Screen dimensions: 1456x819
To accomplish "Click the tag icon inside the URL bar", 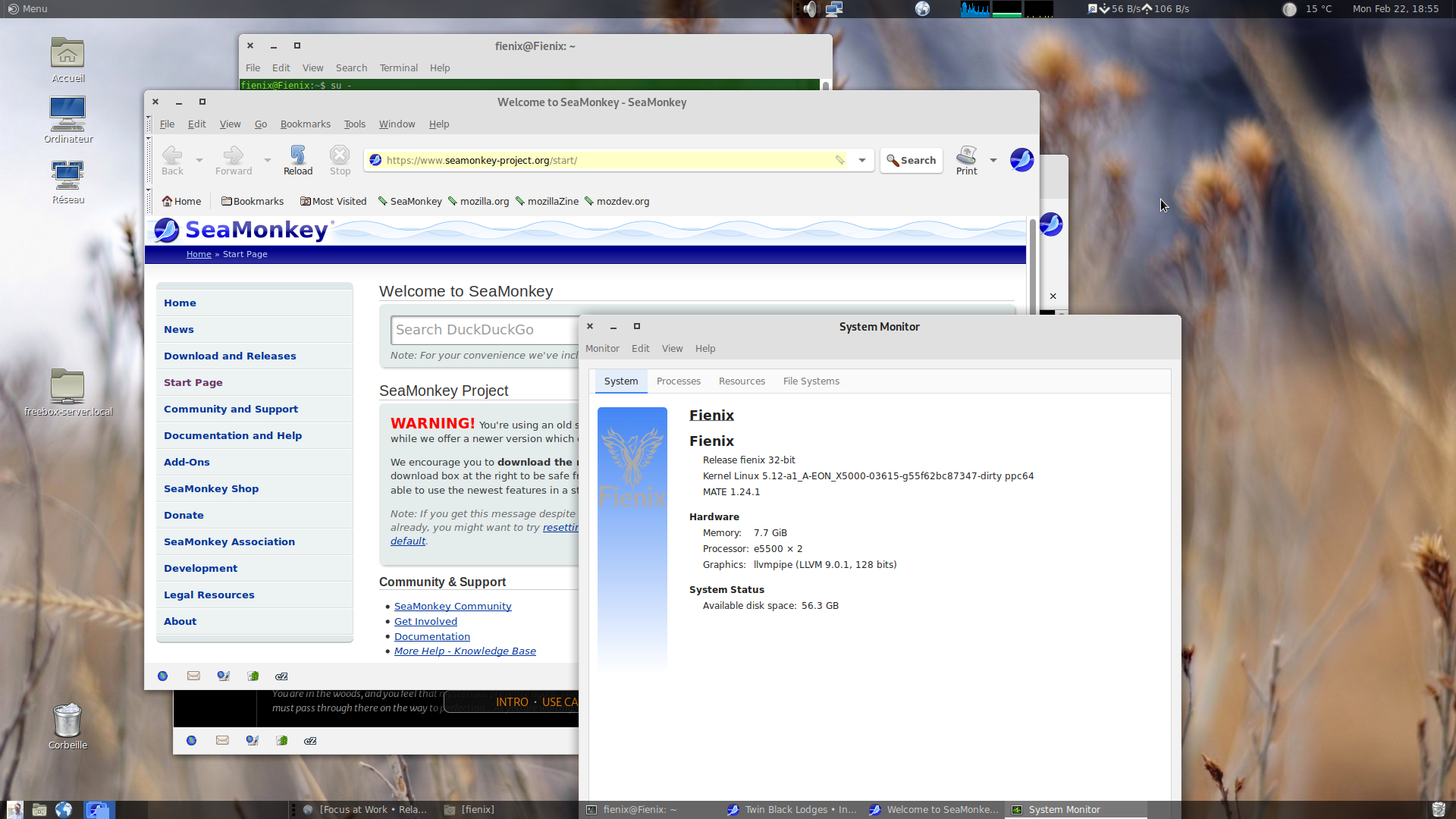I will click(x=839, y=160).
